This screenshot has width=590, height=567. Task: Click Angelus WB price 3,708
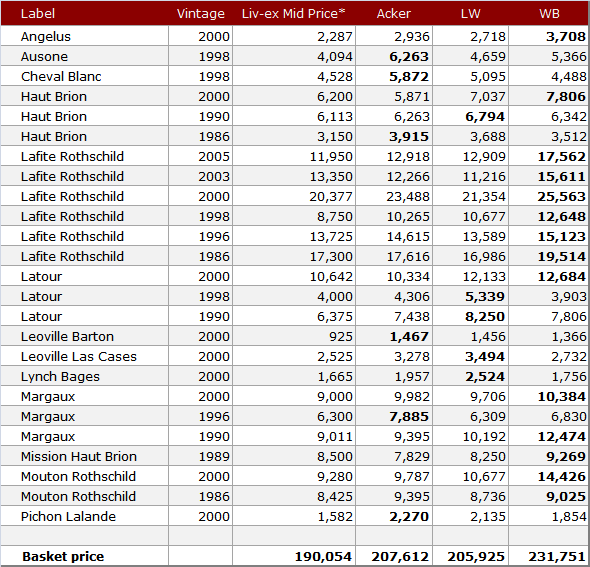pos(566,36)
